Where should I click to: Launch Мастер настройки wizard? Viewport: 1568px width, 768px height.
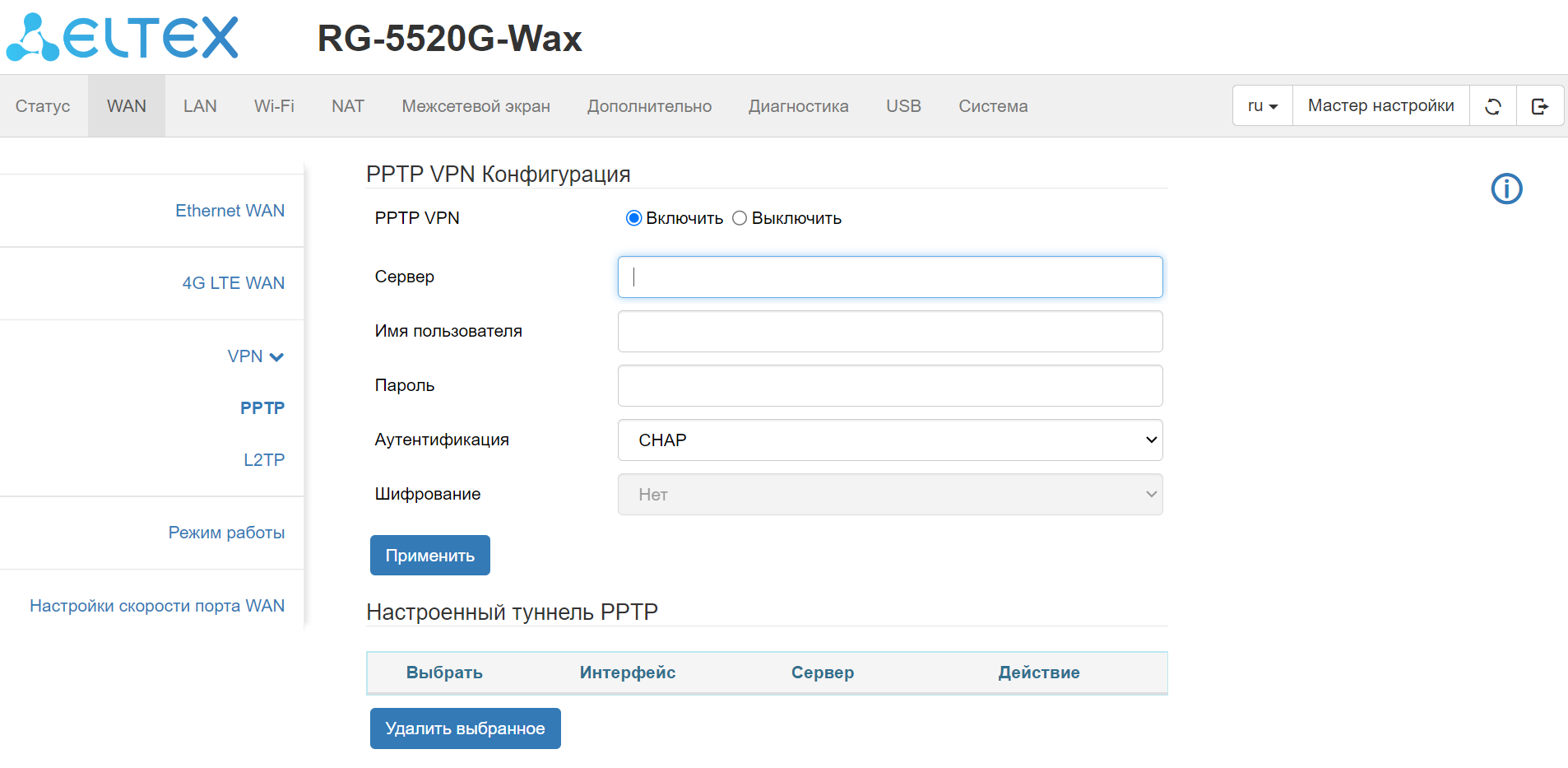pos(1380,106)
